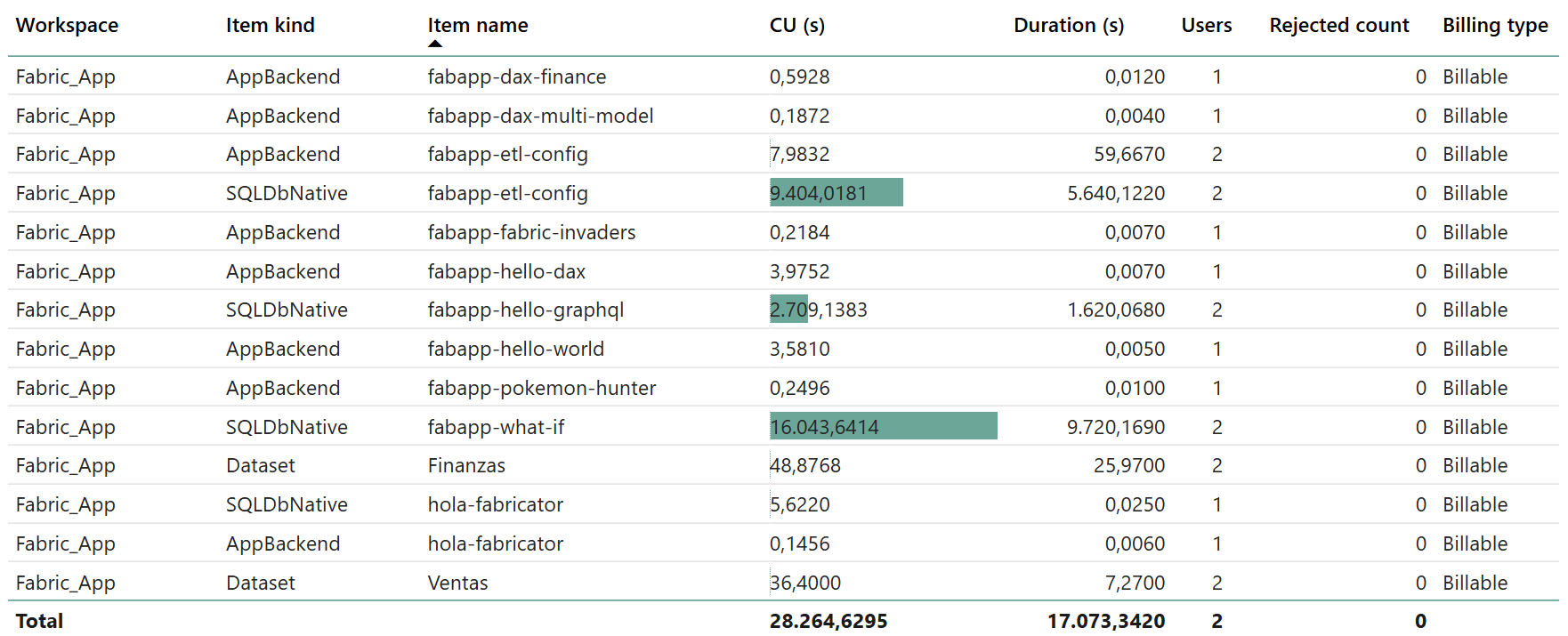This screenshot has height=636, width=1568.
Task: Select the fabapp-dax-finance item name
Action: pyautogui.click(x=517, y=76)
